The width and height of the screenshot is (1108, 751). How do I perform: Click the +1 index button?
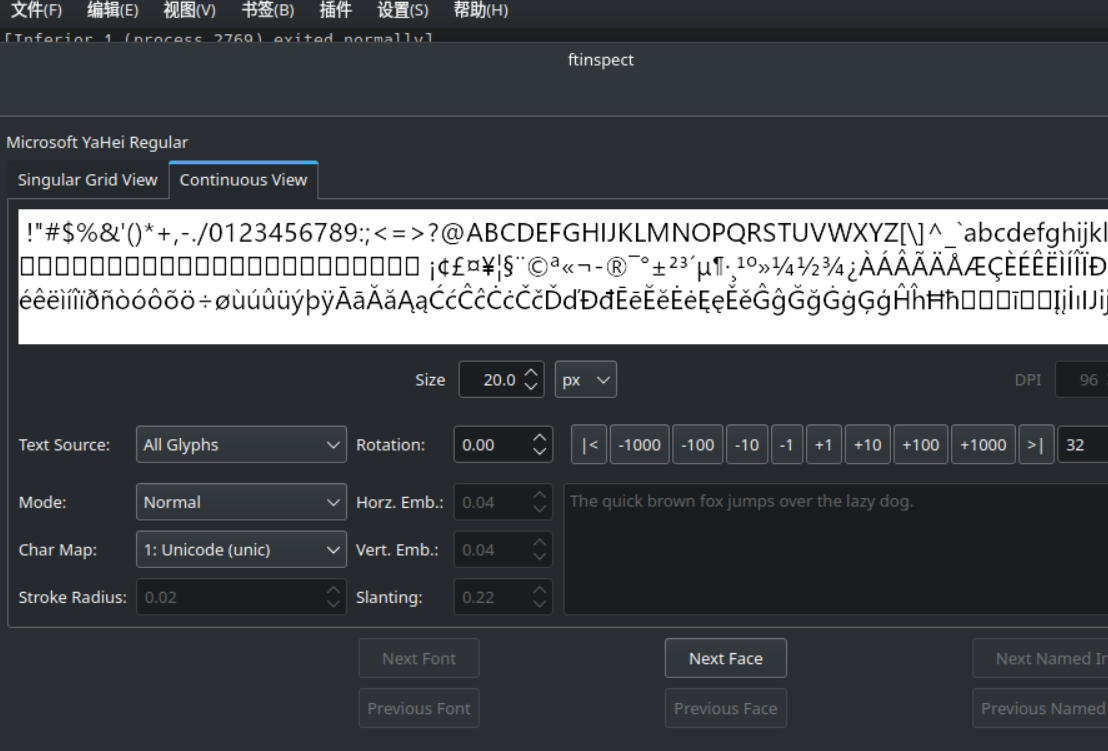823,445
